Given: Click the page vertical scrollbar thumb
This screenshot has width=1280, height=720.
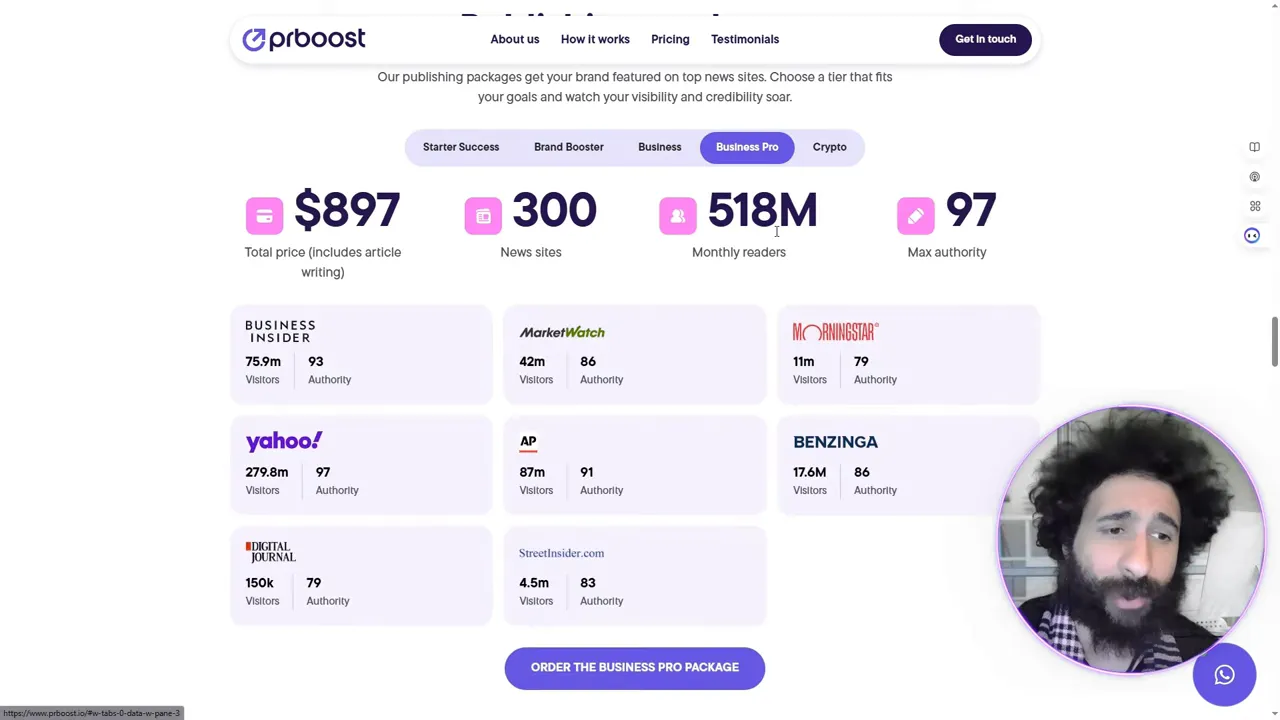Looking at the screenshot, I should point(1274,343).
